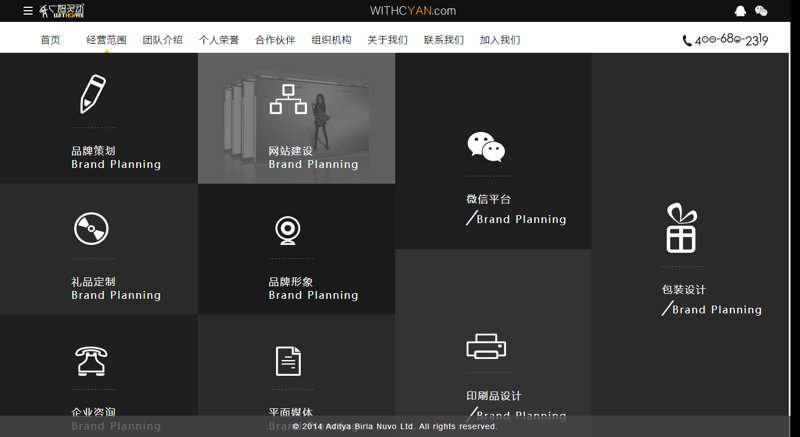
Task: Open the 关于我们 menu item
Action: 388,40
